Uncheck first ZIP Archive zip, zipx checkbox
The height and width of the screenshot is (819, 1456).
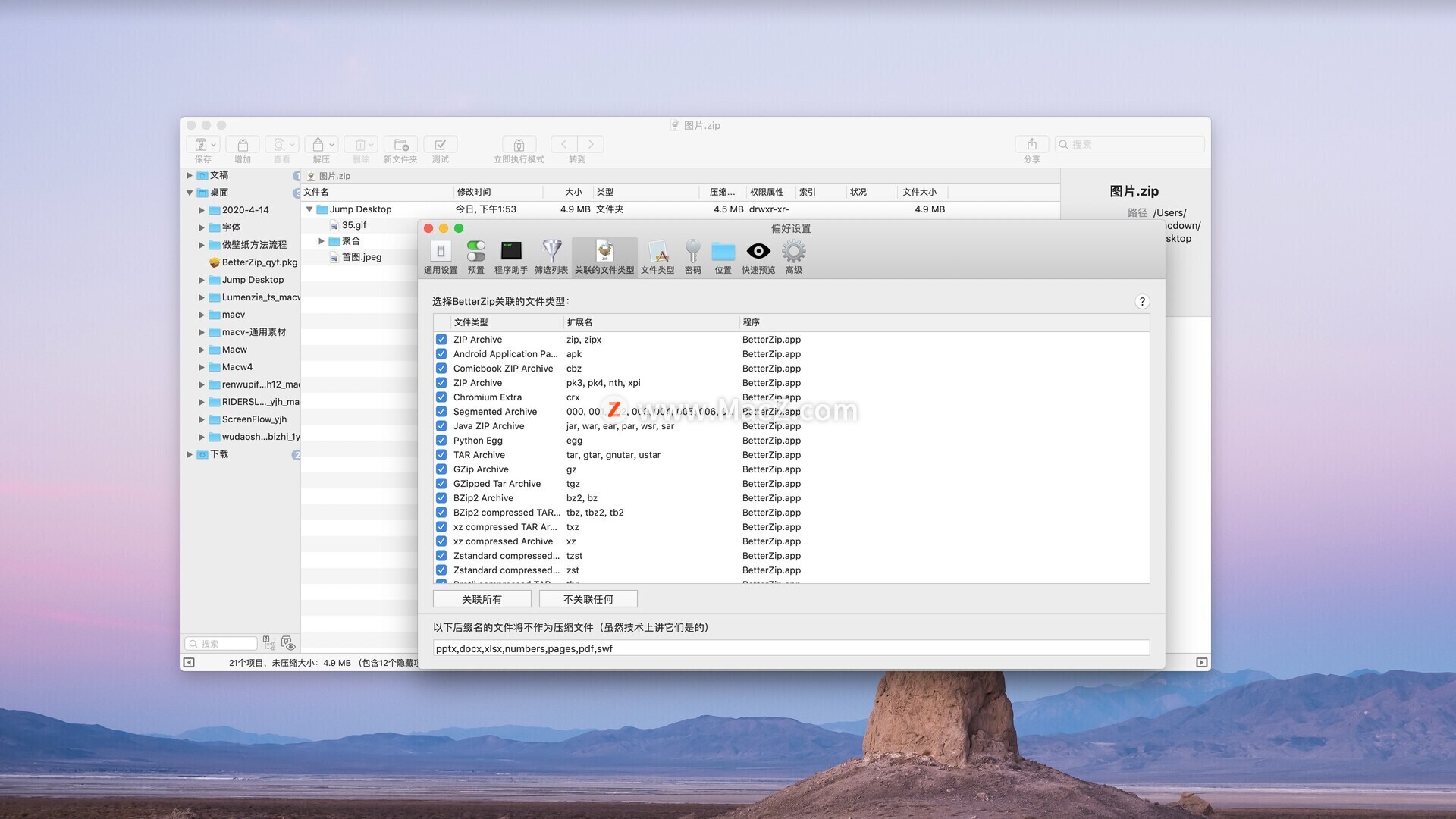coord(441,340)
